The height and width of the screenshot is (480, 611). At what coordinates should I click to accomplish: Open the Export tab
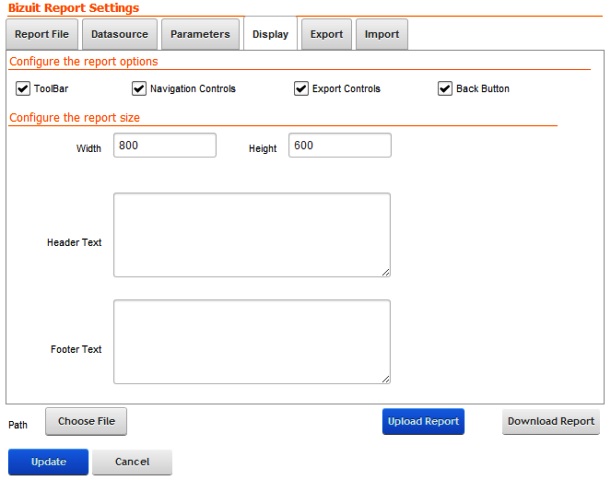[327, 34]
